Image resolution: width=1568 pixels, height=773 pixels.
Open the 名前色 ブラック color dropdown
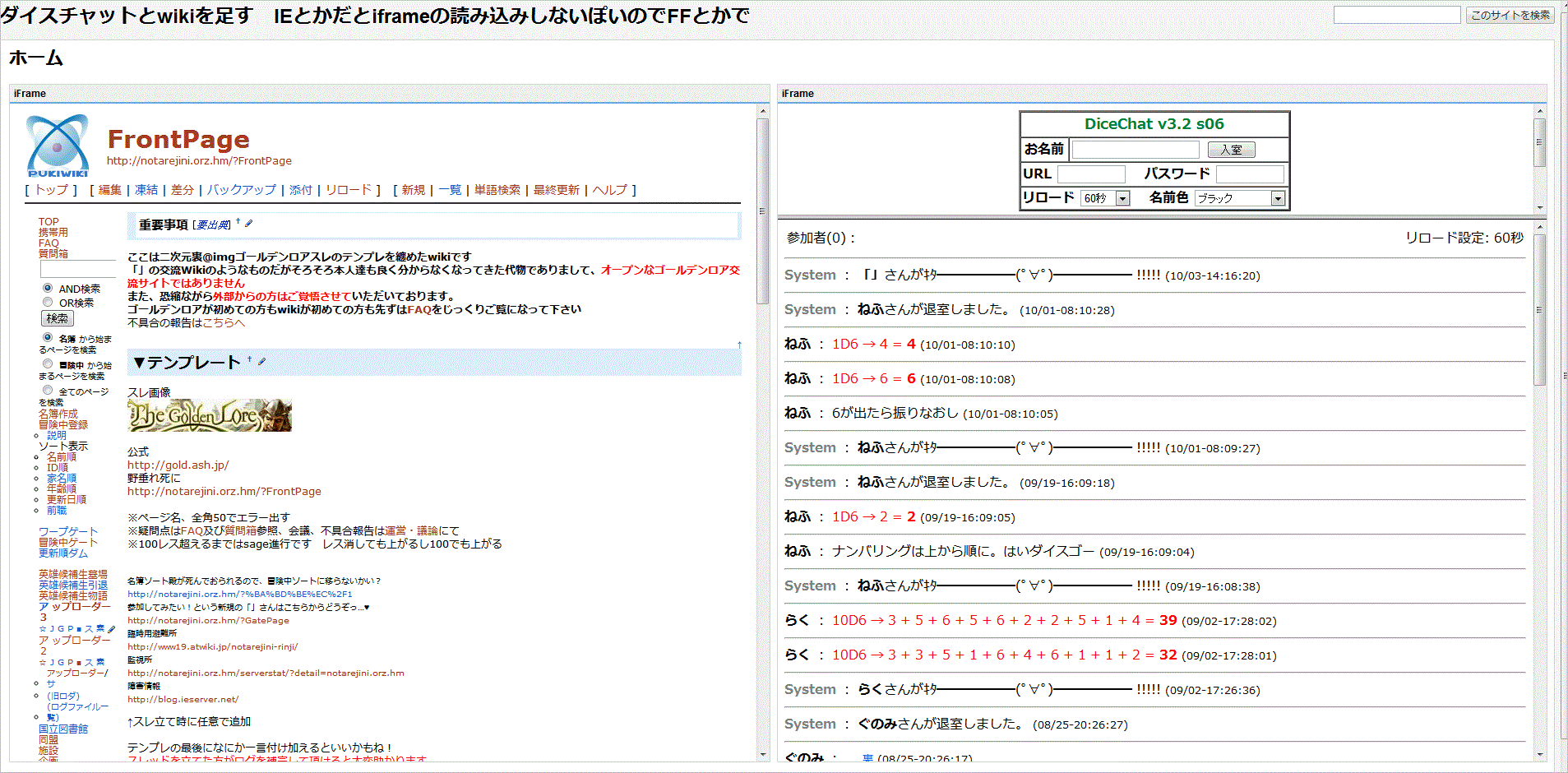coord(1240,198)
